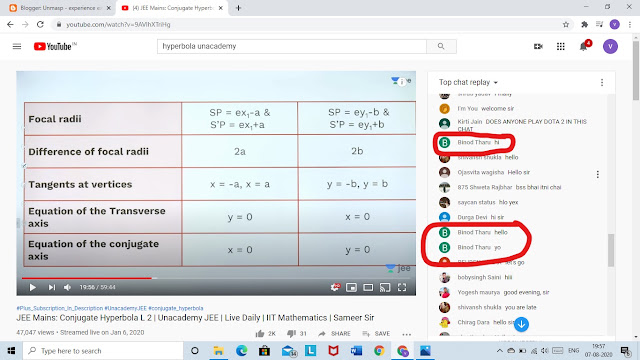Open the create video camera icon
640x360 pixels.
(538, 47)
